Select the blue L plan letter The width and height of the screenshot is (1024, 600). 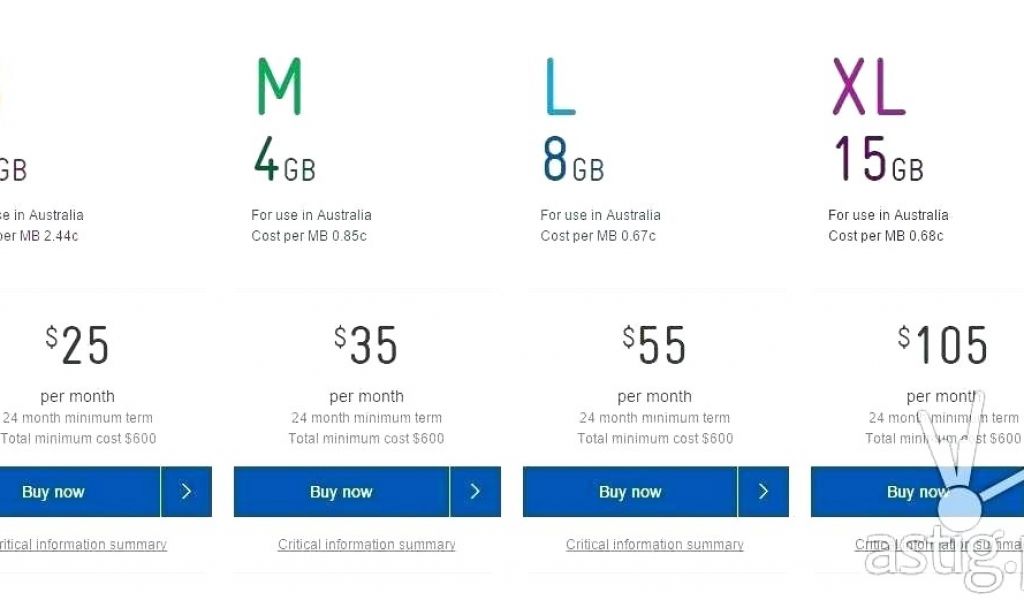560,87
